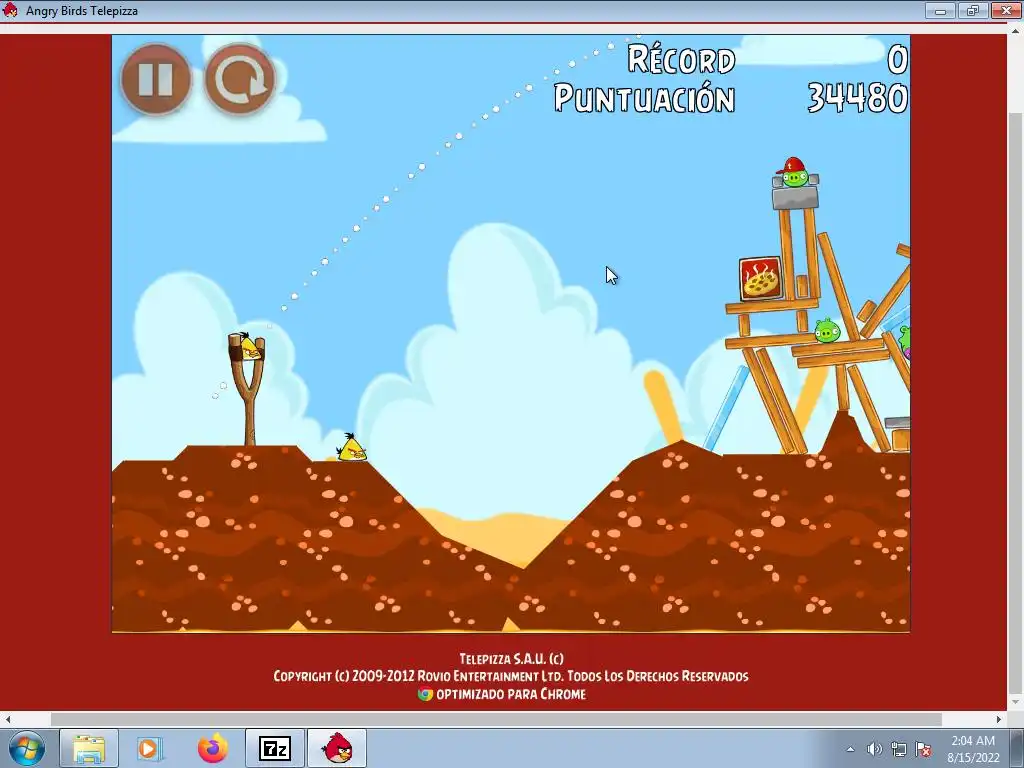Restart the level with the retry button

pos(240,79)
